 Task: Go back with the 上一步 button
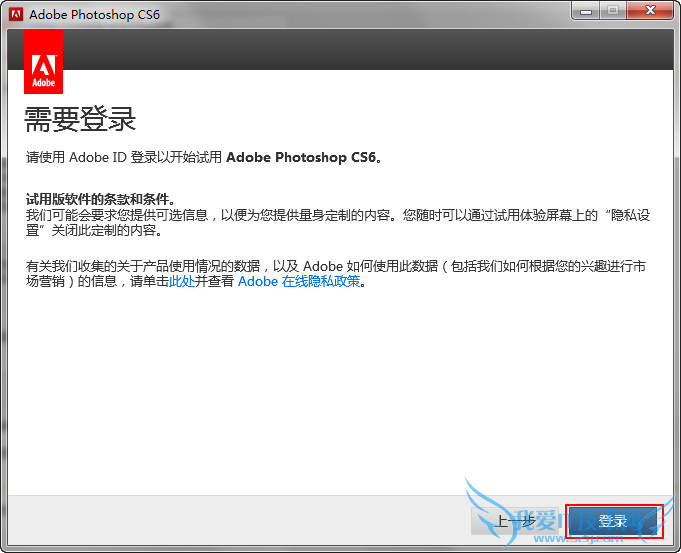click(x=517, y=521)
